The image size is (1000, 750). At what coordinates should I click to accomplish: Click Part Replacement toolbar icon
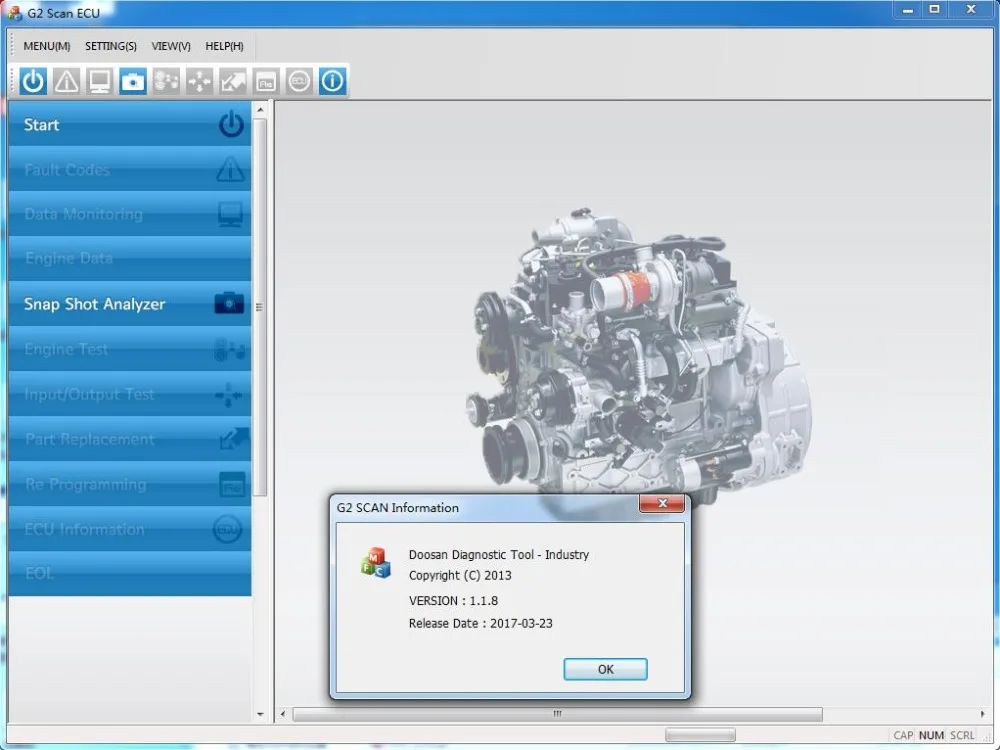click(x=233, y=81)
